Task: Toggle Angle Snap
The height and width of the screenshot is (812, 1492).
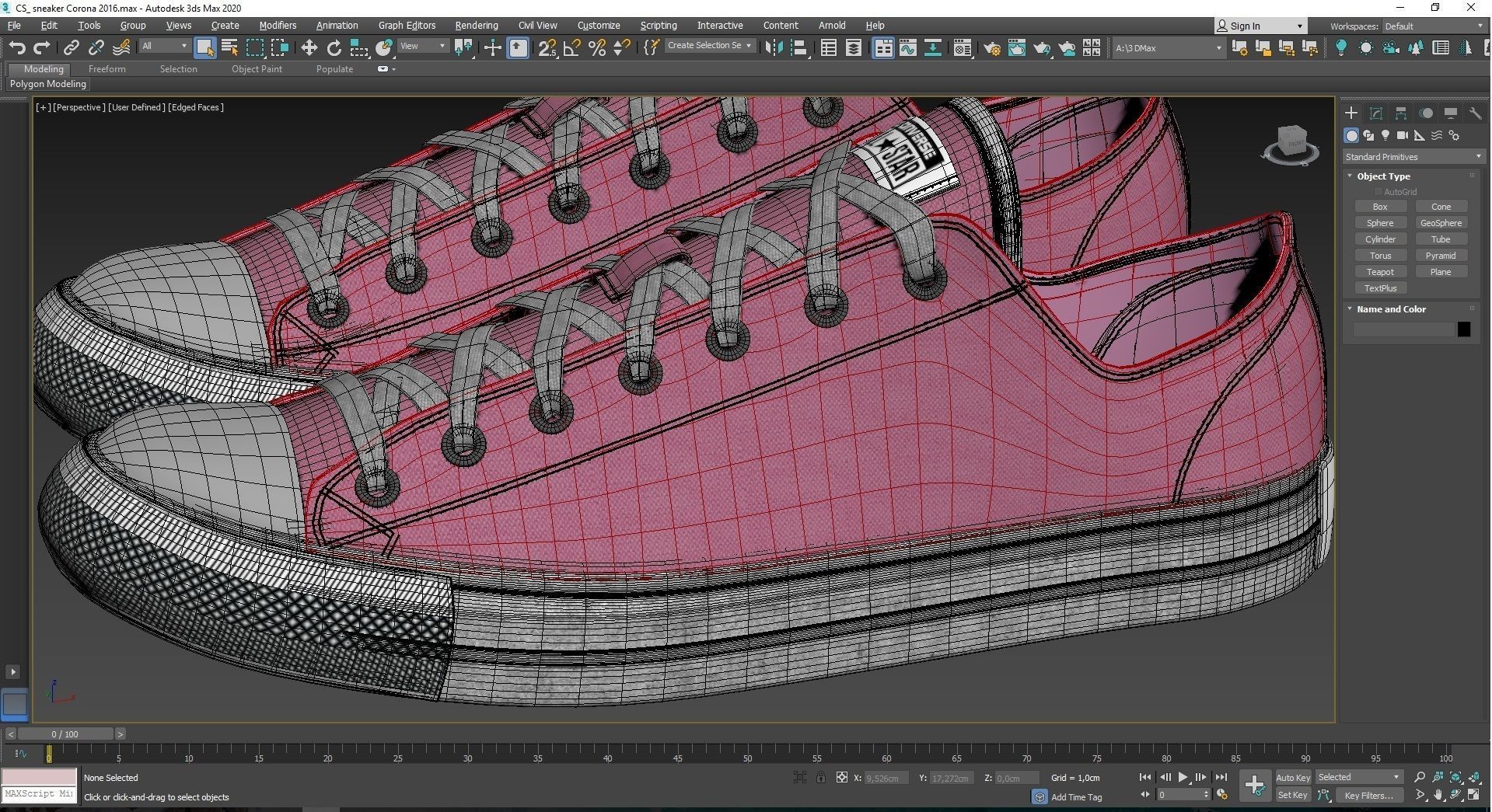Action: (571, 48)
